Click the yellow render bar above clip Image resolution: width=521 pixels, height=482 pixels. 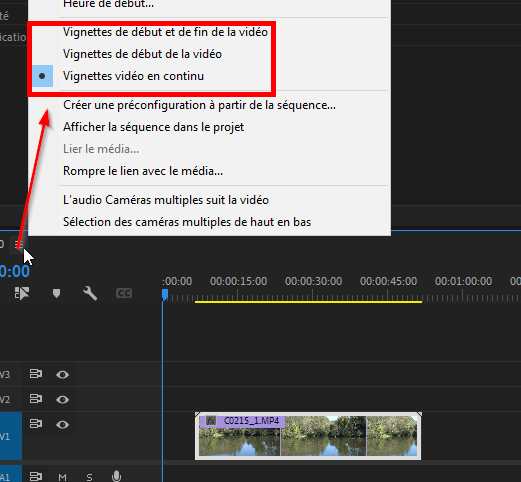click(x=309, y=302)
